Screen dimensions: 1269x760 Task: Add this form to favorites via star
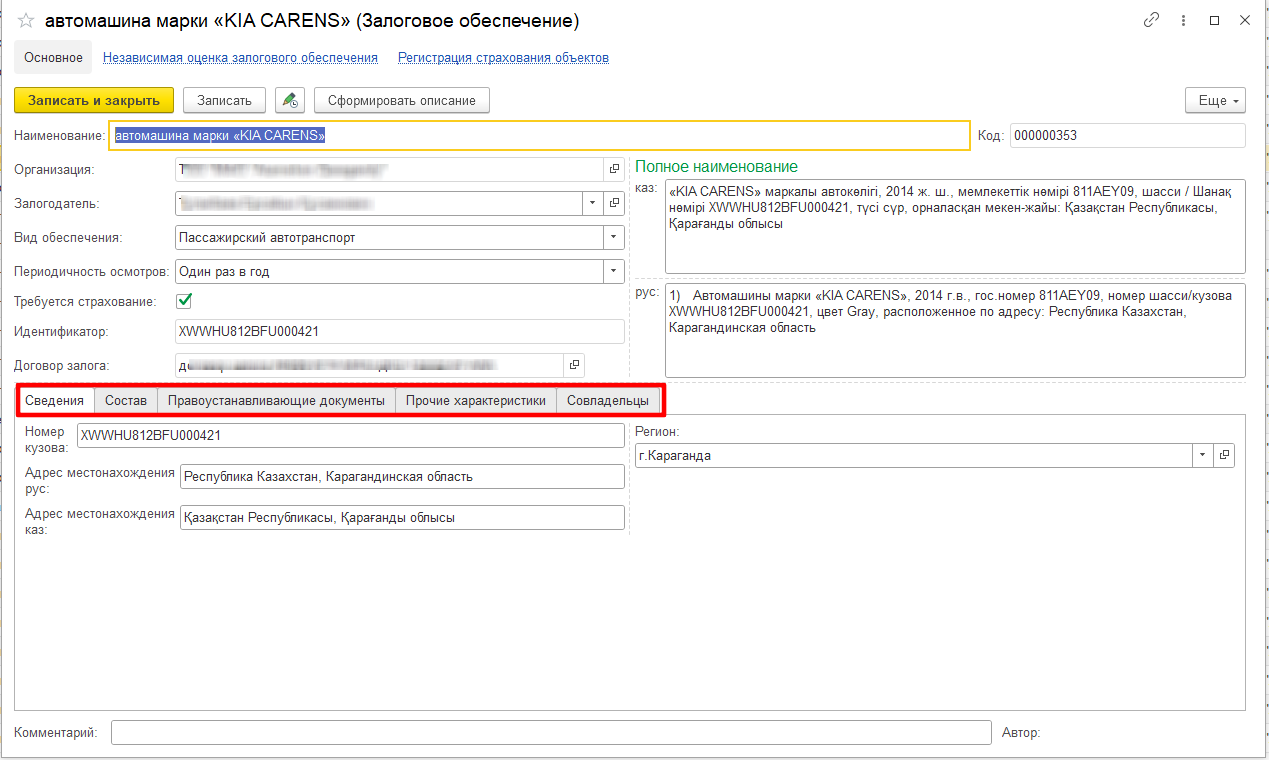pos(26,21)
